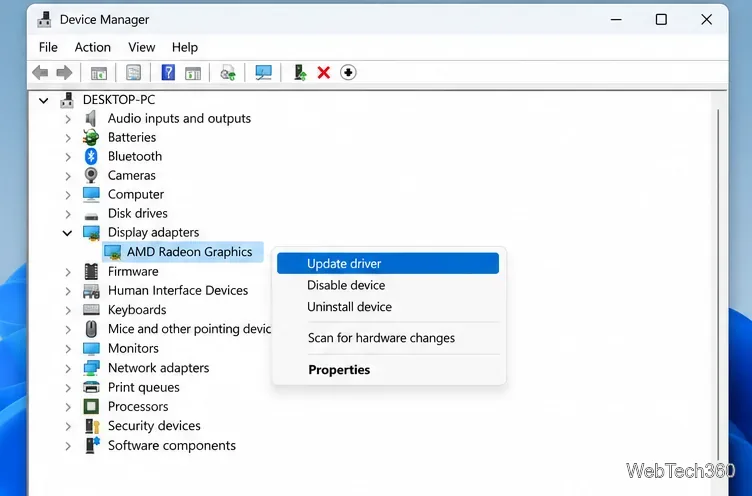752x496 pixels.
Task: Open the Help menu
Action: point(185,47)
